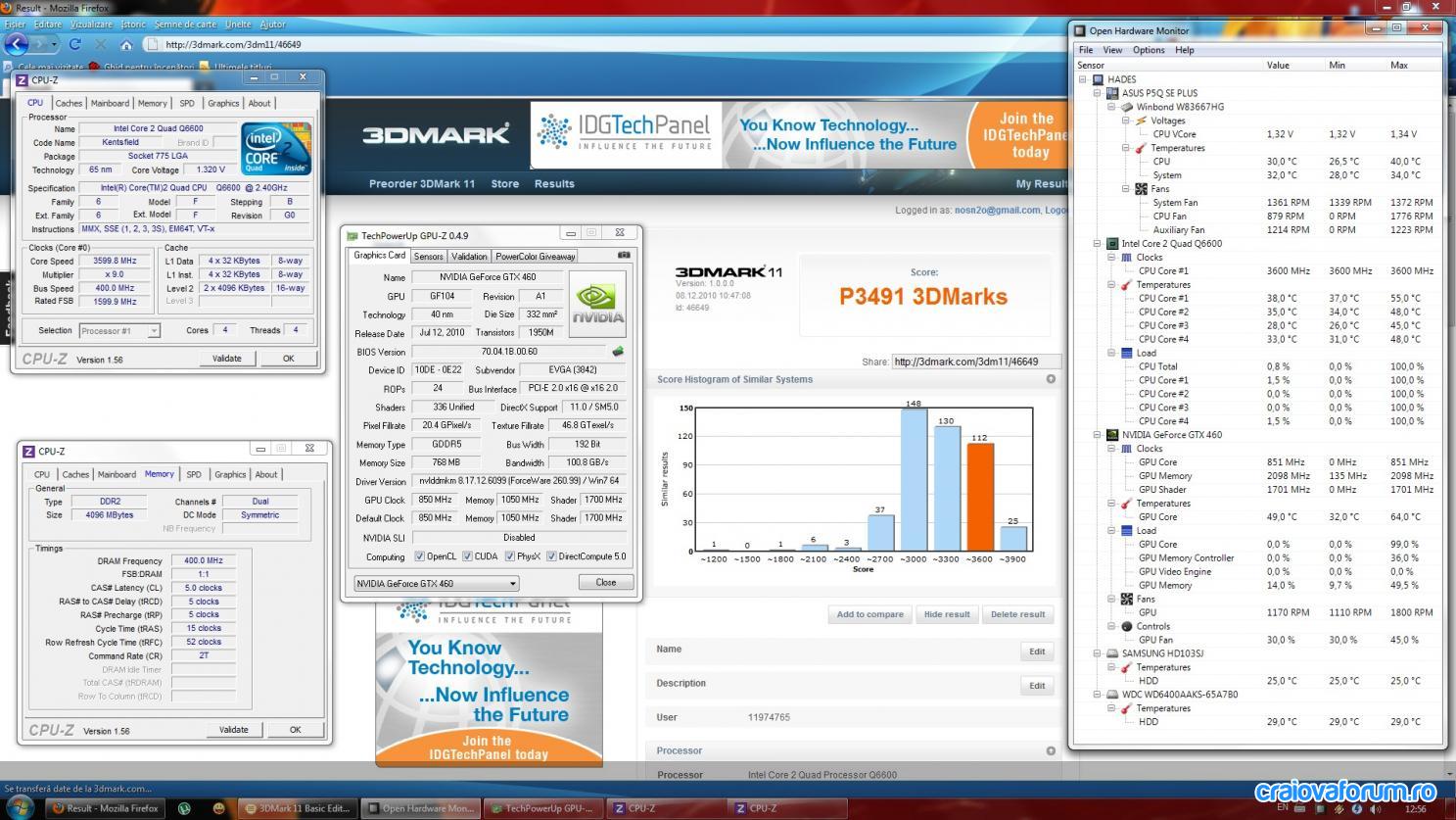Open the Validation tab in GPU-Z
The width and height of the screenshot is (1456, 820).
pyautogui.click(x=469, y=257)
